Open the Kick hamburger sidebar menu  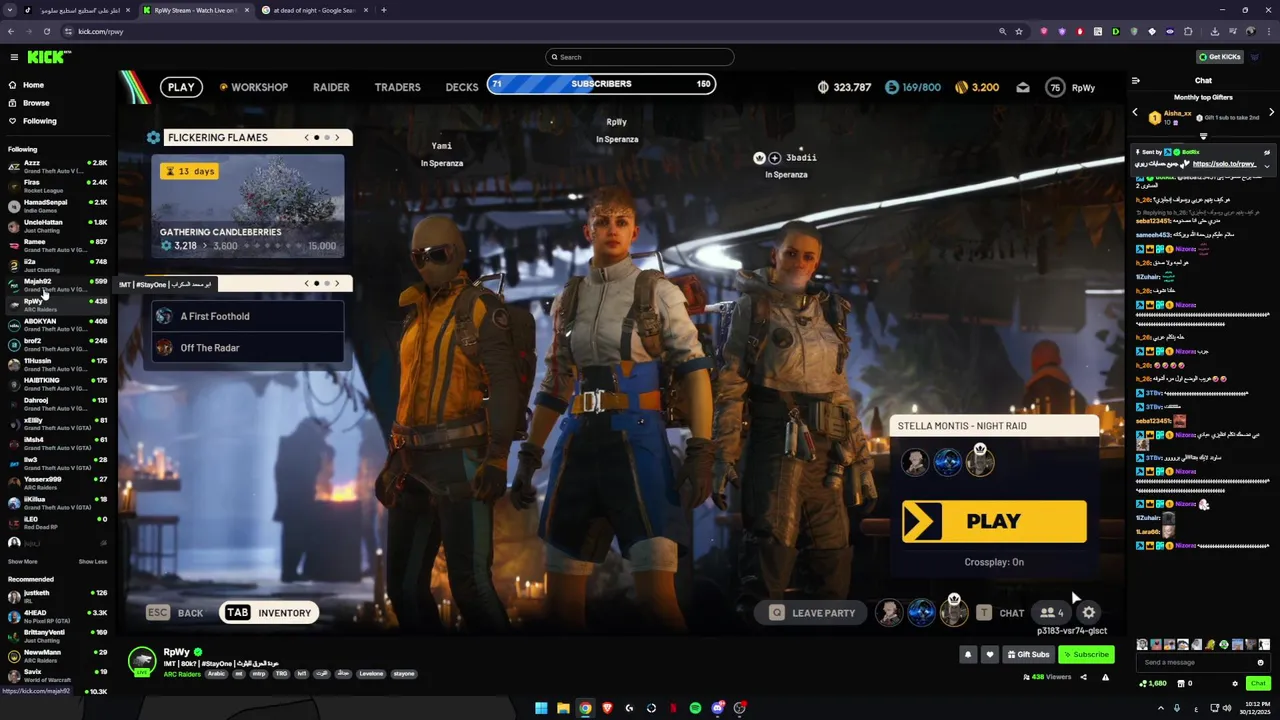tap(14, 57)
